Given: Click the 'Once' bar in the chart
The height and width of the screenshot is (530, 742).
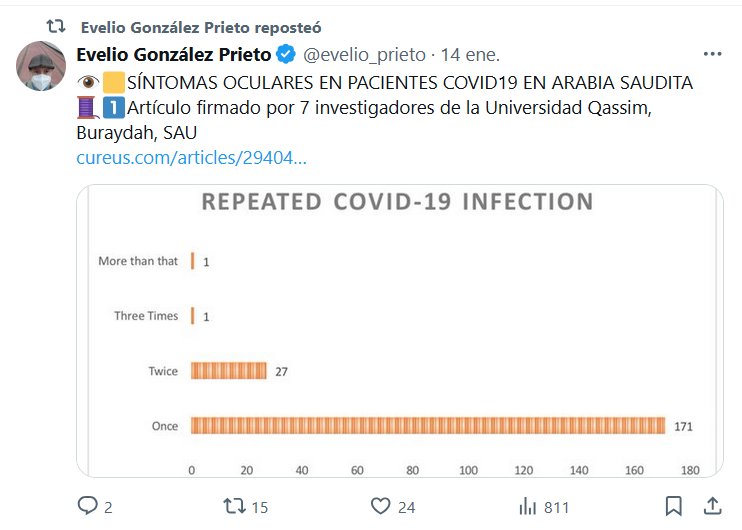Looking at the screenshot, I should 428,426.
